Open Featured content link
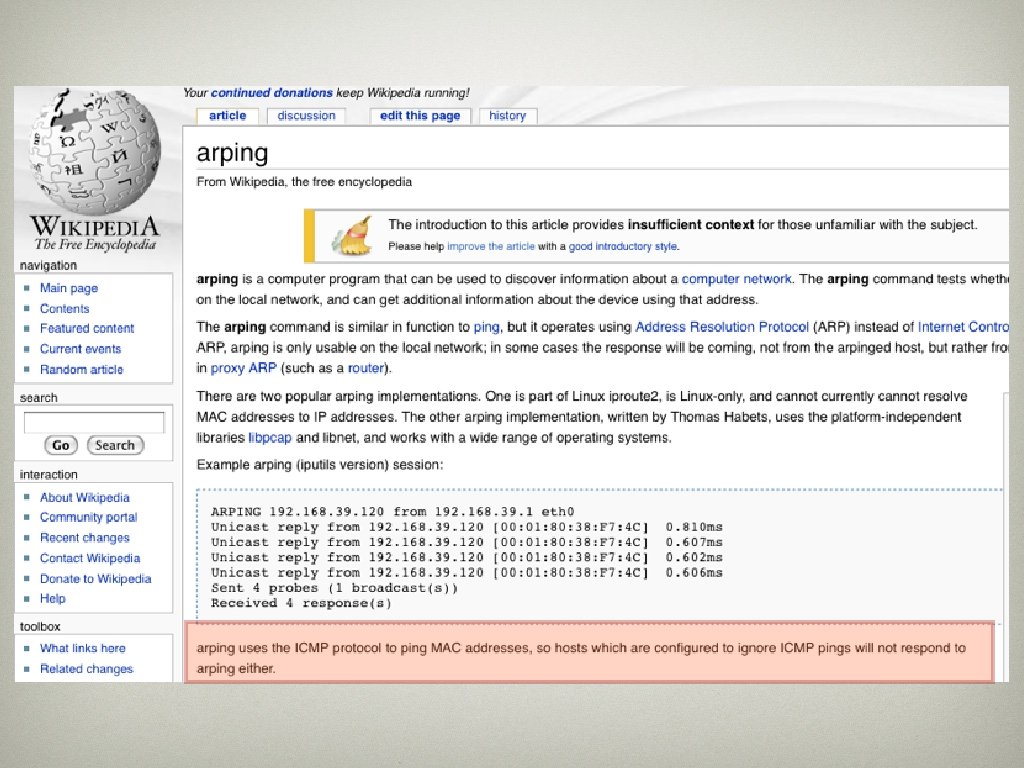1024x768 pixels. coord(87,328)
